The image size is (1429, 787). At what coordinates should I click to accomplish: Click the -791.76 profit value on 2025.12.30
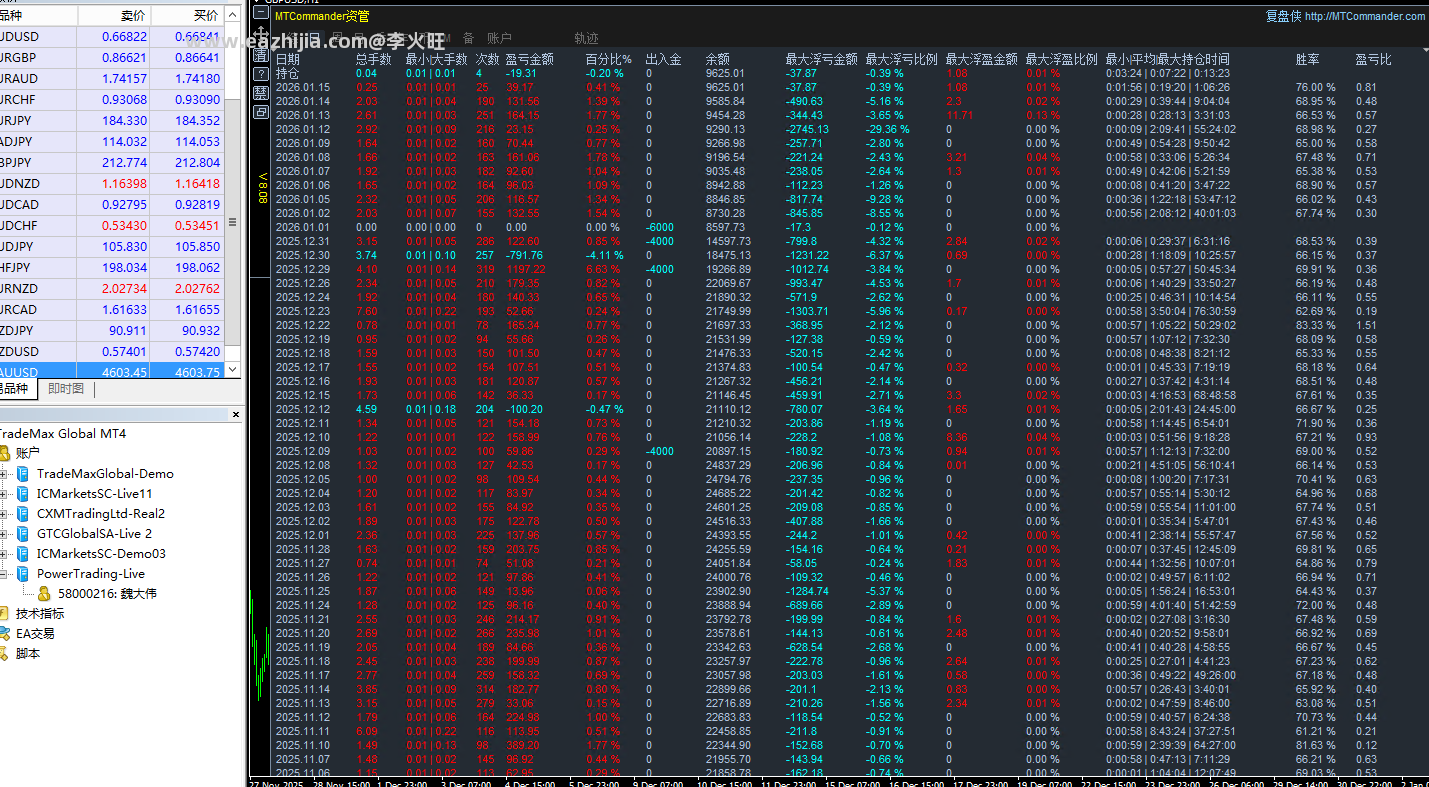click(525, 255)
